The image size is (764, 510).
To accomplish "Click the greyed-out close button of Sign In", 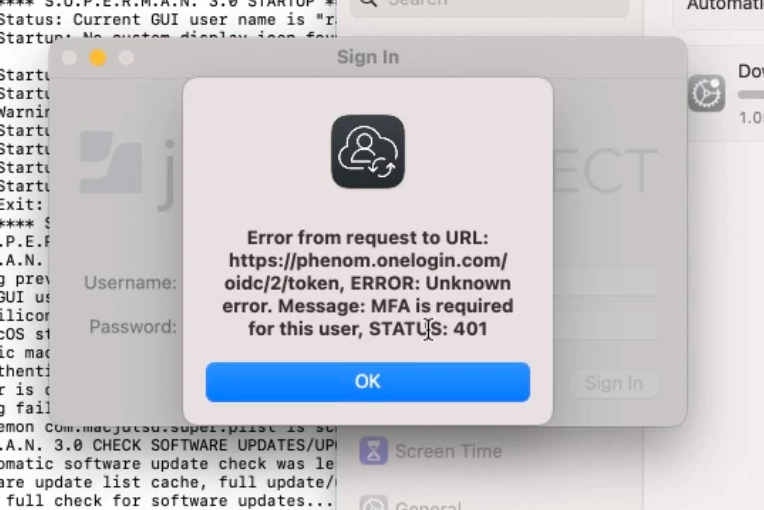I will pos(70,57).
